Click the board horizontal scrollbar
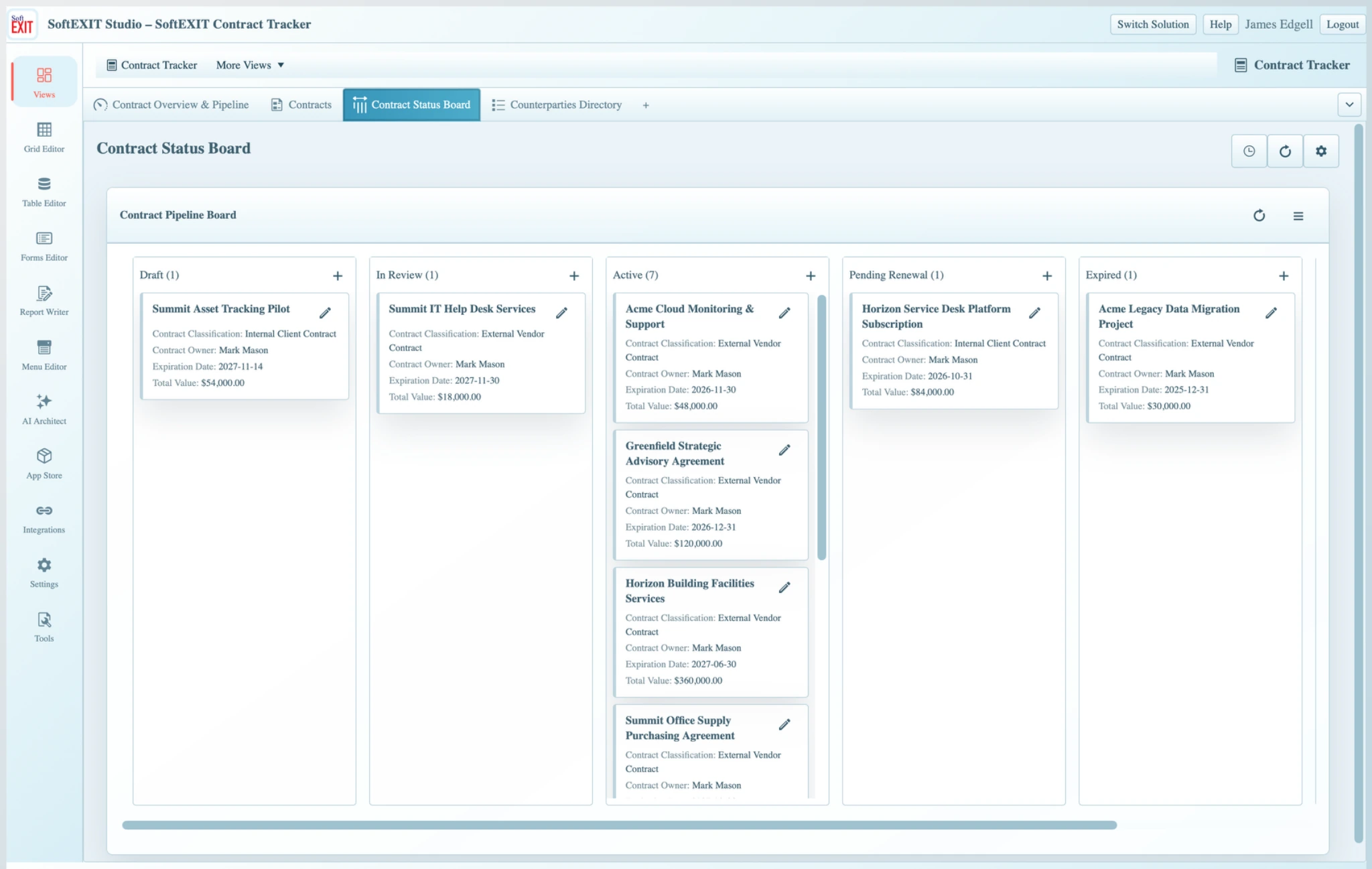This screenshot has width=1372, height=869. click(619, 825)
